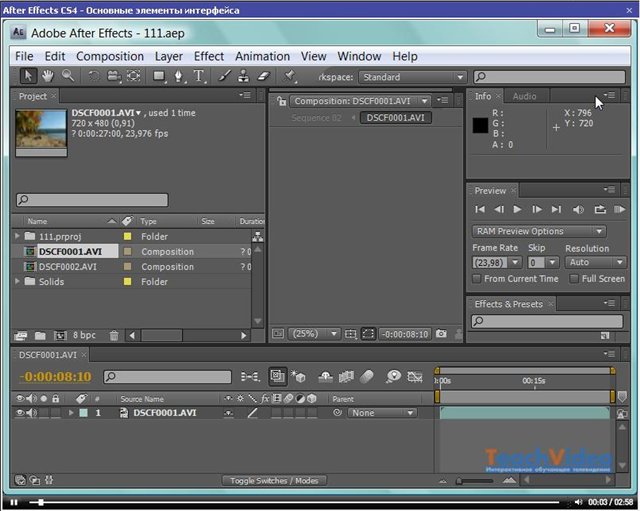Screen dimensions: 640x511
Task: Select the Type text tool
Action: pos(199,76)
